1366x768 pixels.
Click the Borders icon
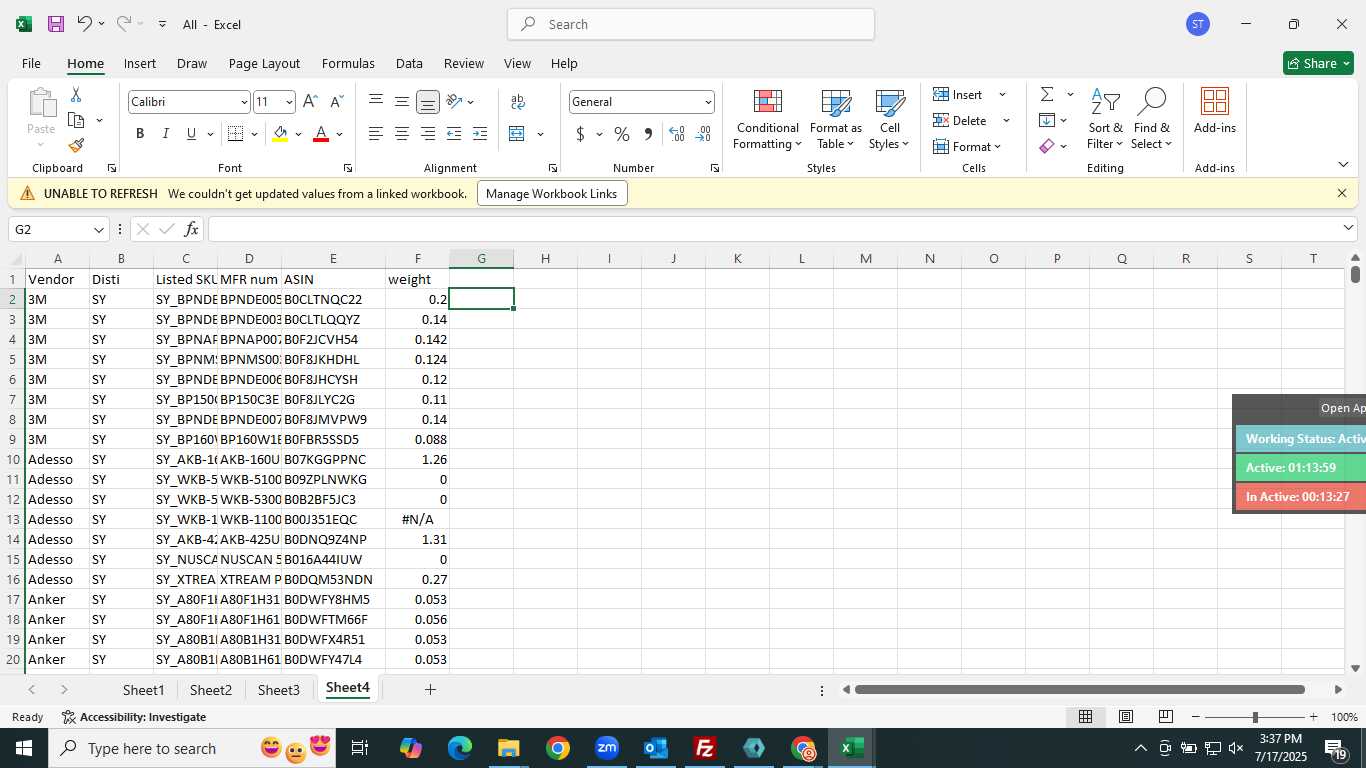(236, 134)
